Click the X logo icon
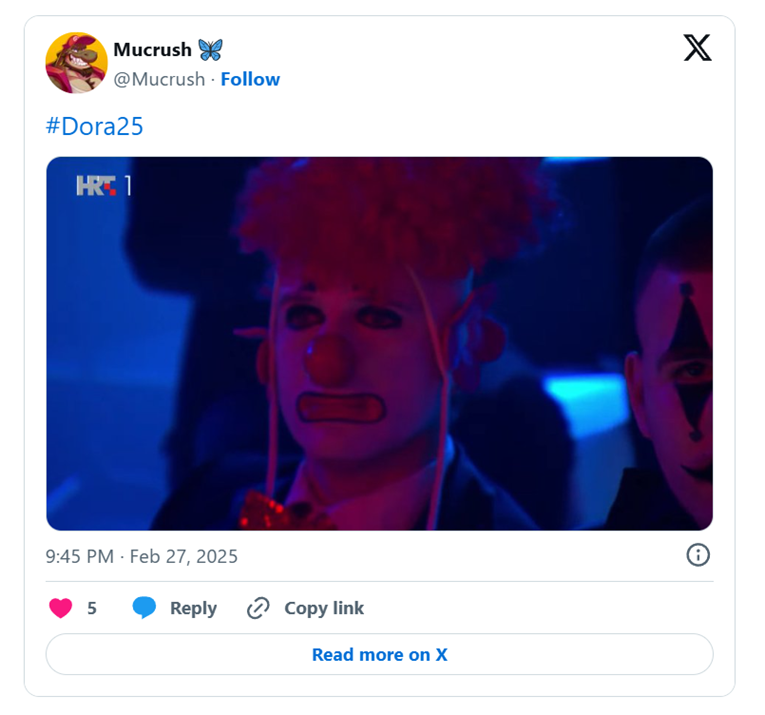 697,47
